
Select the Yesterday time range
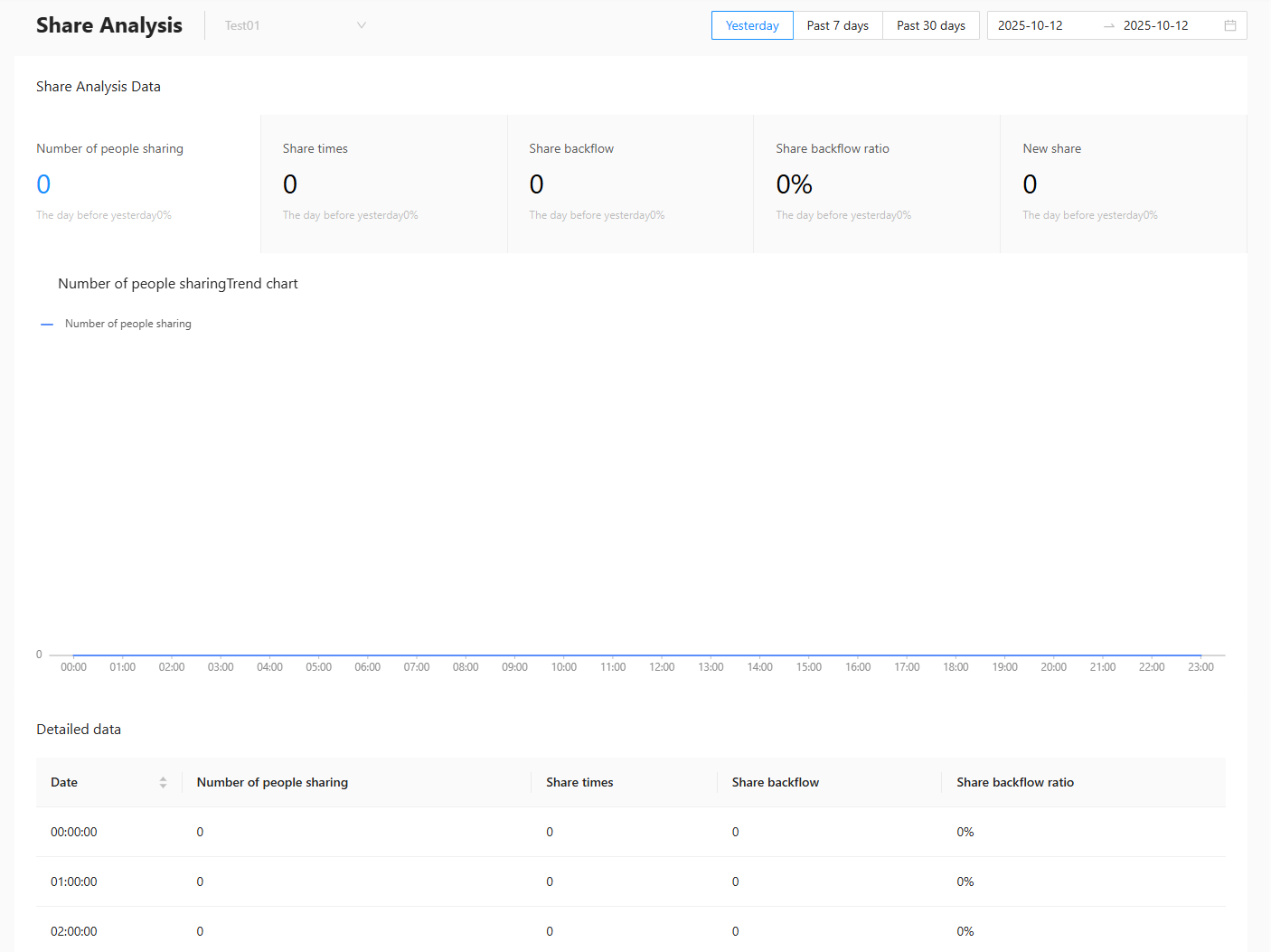point(752,25)
